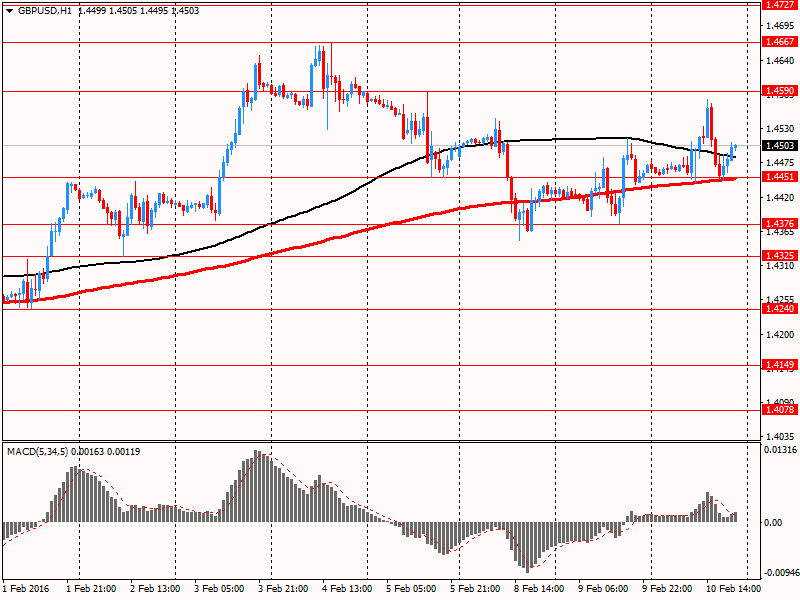Click the GBPUSD,H1 symbol title text
This screenshot has height=600, width=800.
click(x=44, y=11)
